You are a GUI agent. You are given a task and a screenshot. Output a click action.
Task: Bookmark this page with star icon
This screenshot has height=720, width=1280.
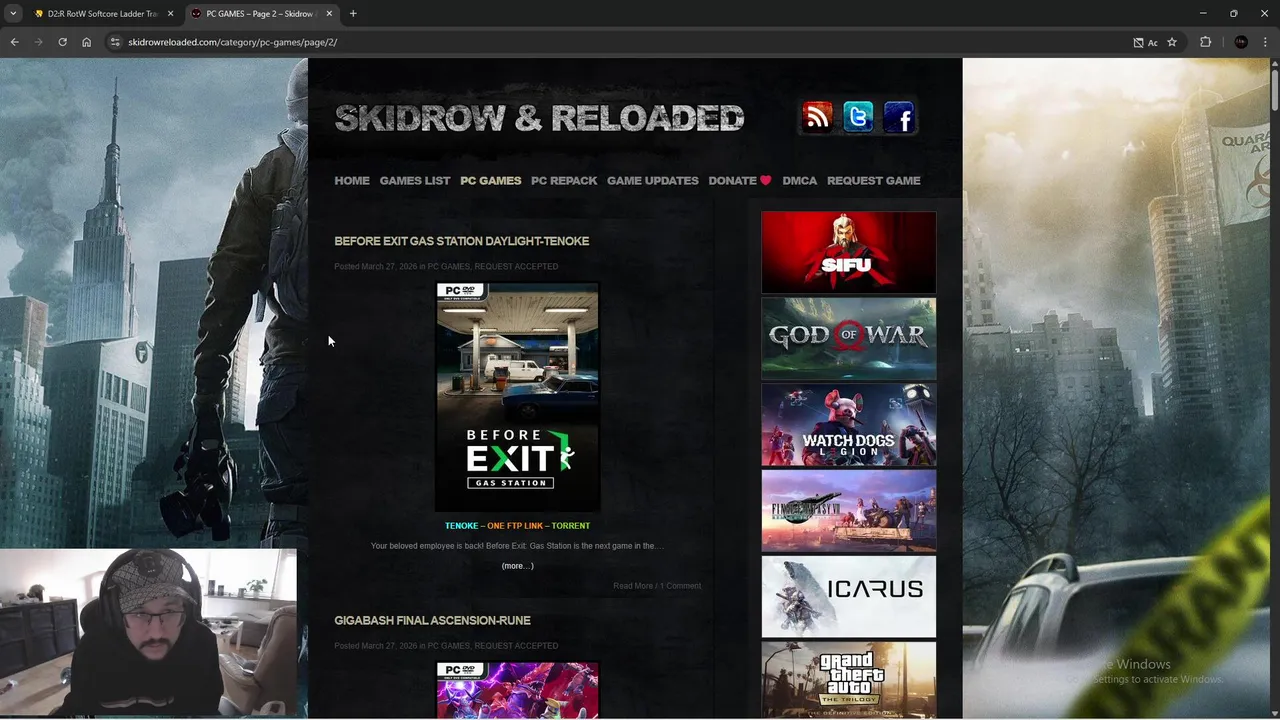click(x=1172, y=42)
